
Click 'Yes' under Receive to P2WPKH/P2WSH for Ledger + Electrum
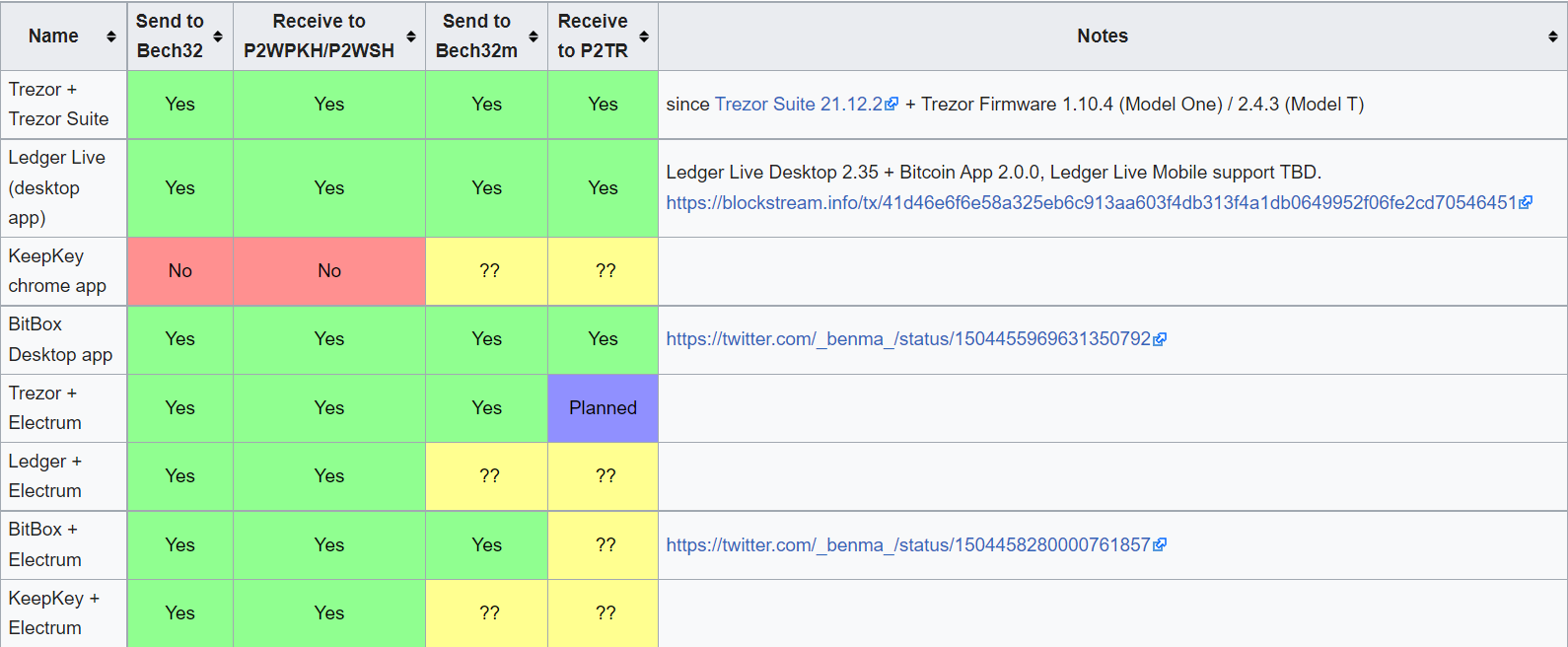(x=329, y=475)
